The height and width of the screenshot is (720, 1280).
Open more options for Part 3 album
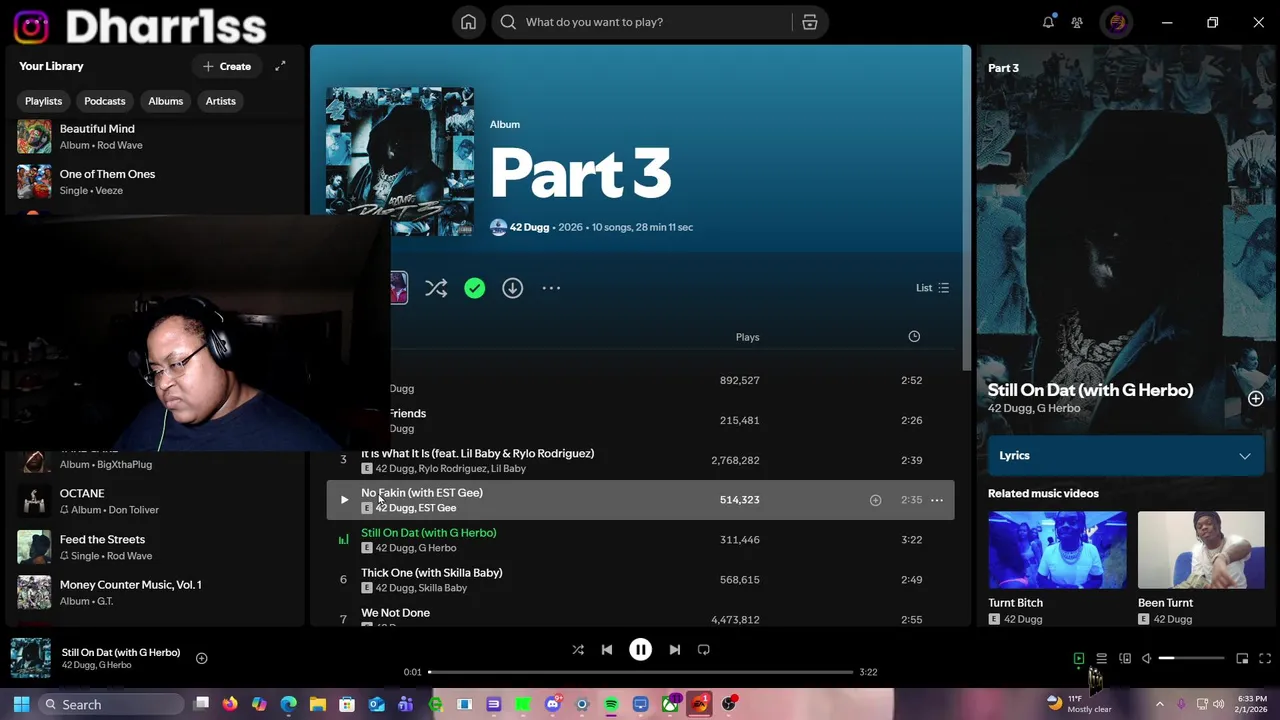[x=551, y=288]
